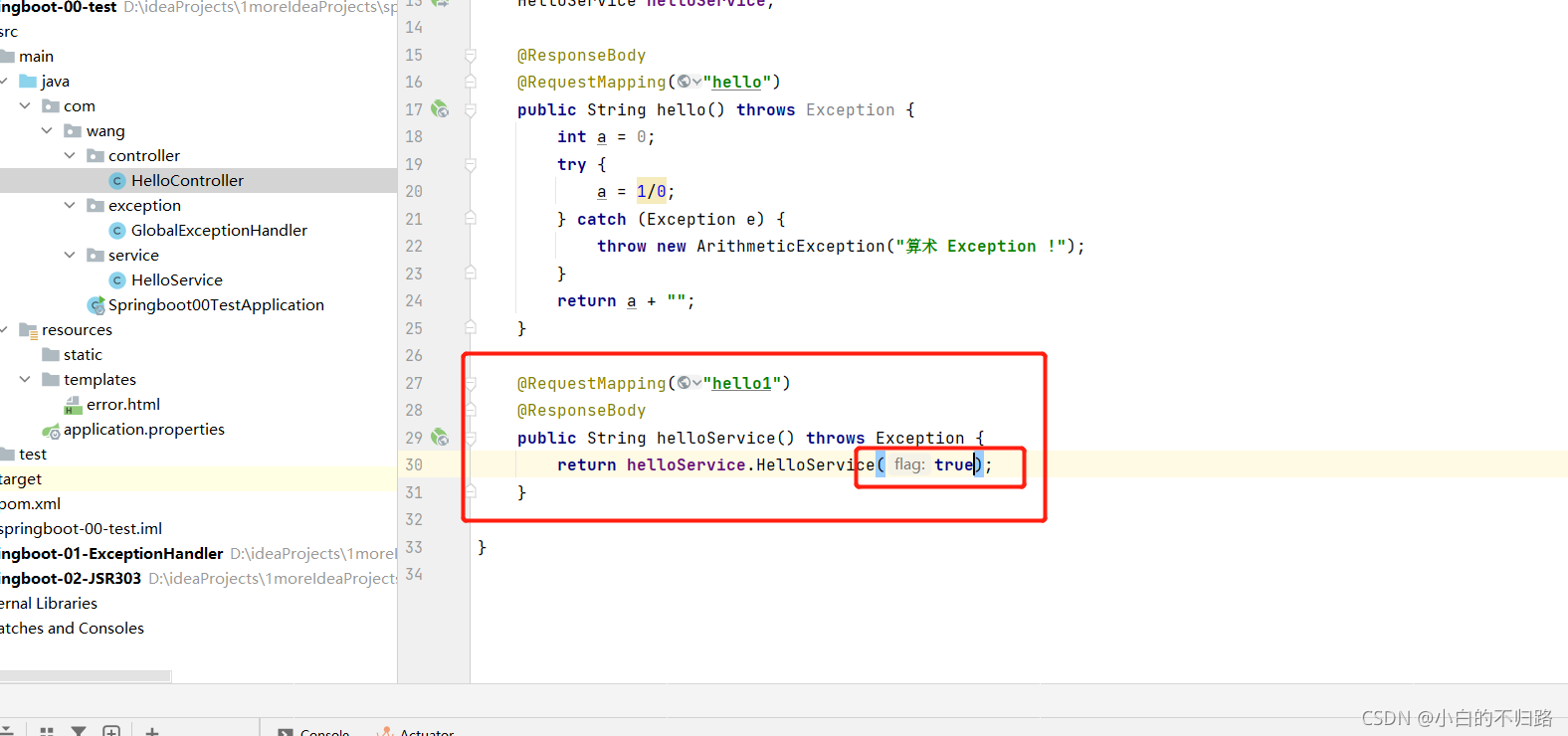Switch to the Actuator tab
The image size is (1568, 736).
click(x=416, y=732)
